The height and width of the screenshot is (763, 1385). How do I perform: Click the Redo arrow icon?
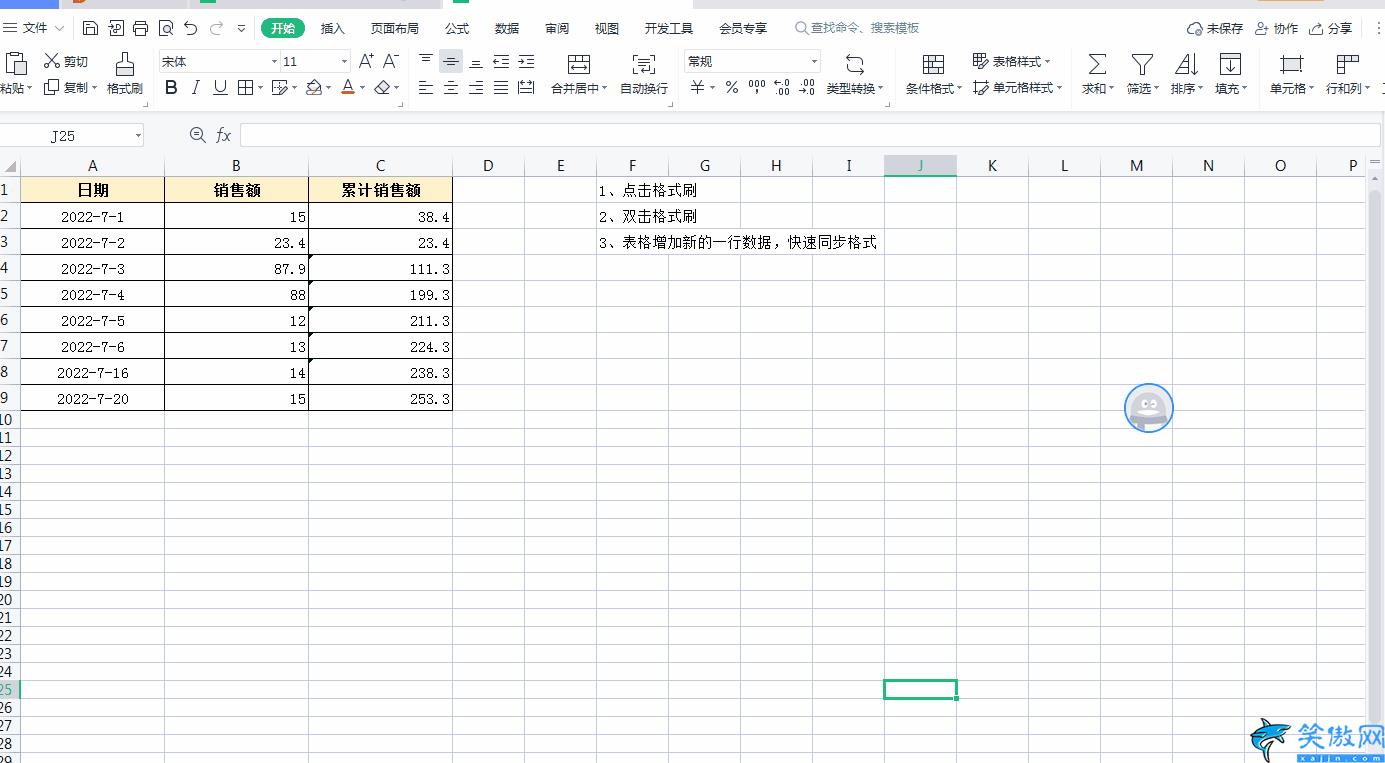tap(216, 28)
